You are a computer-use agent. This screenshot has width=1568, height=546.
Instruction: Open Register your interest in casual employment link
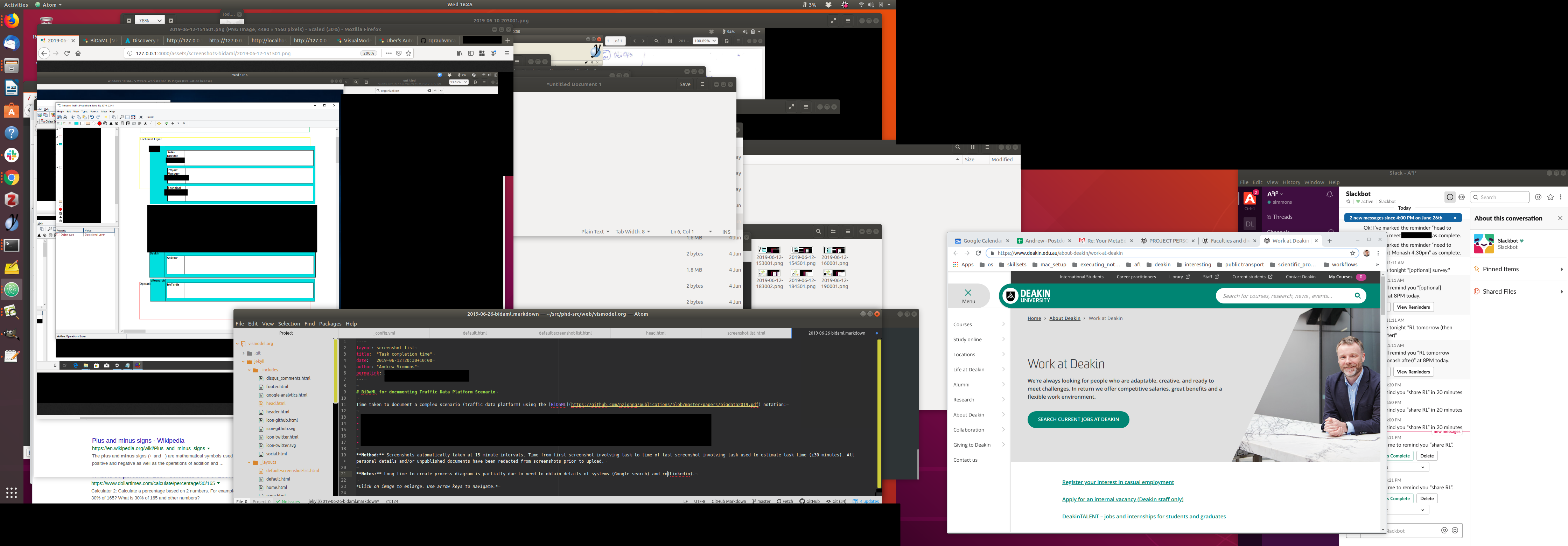(x=1118, y=482)
